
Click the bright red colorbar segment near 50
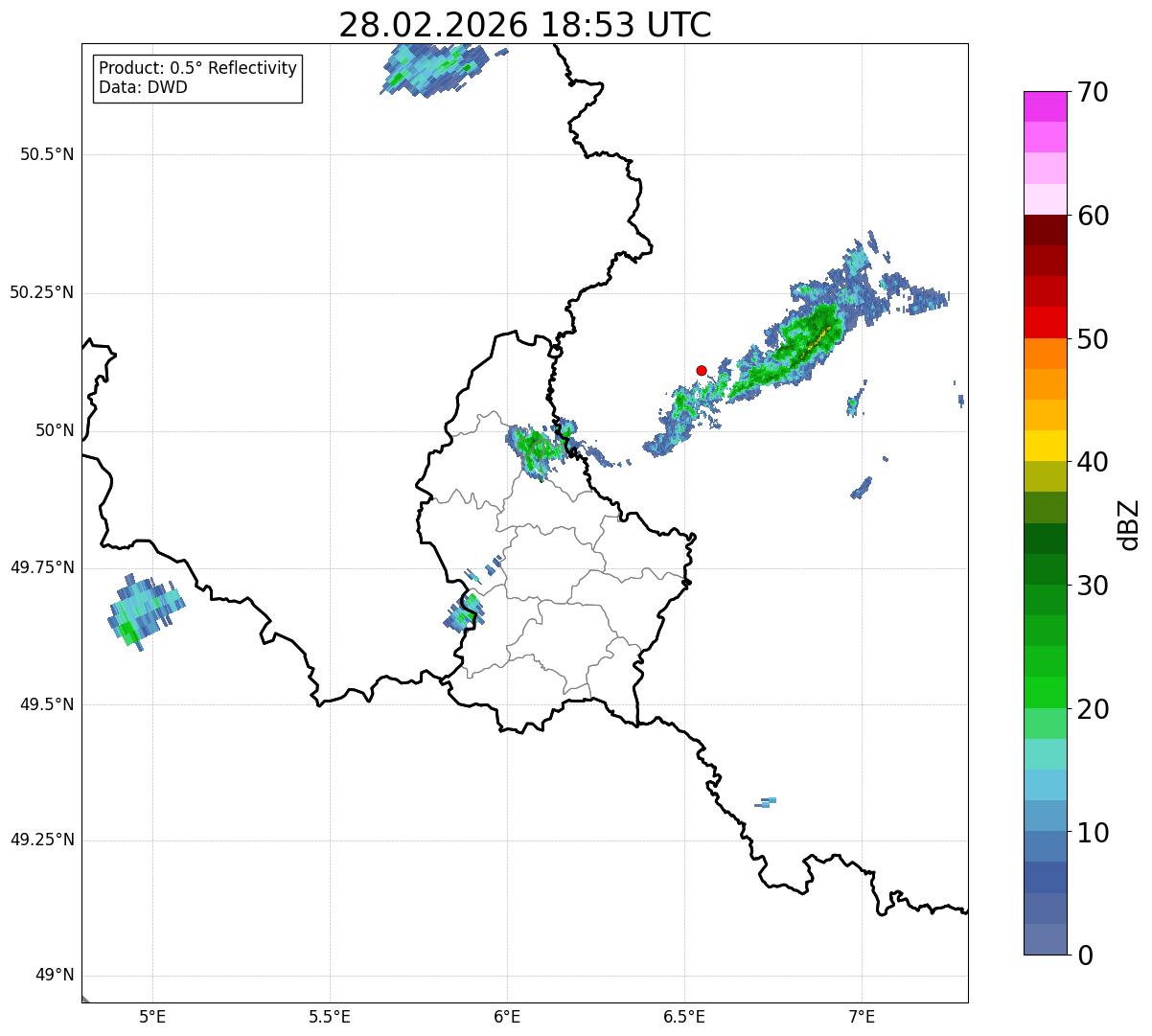[x=1045, y=323]
